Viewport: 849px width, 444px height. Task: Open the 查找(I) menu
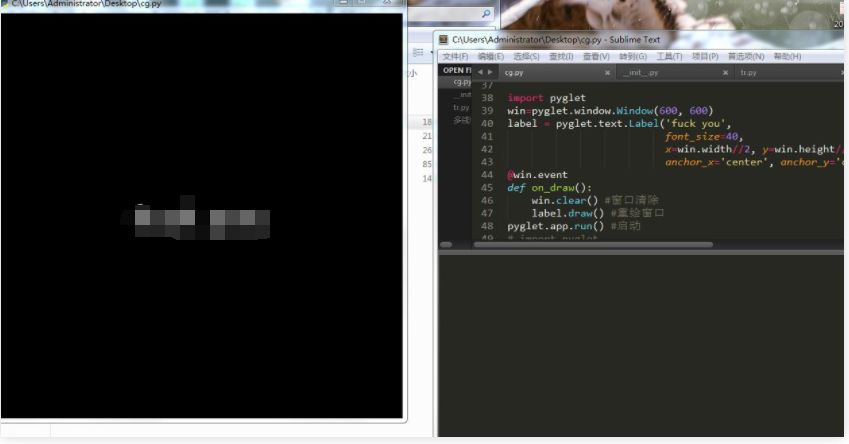point(561,56)
